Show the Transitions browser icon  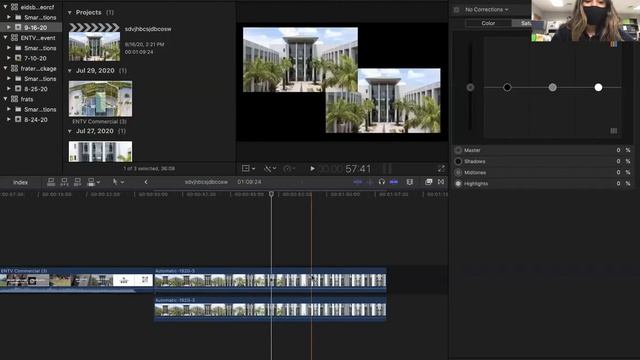[x=441, y=182]
